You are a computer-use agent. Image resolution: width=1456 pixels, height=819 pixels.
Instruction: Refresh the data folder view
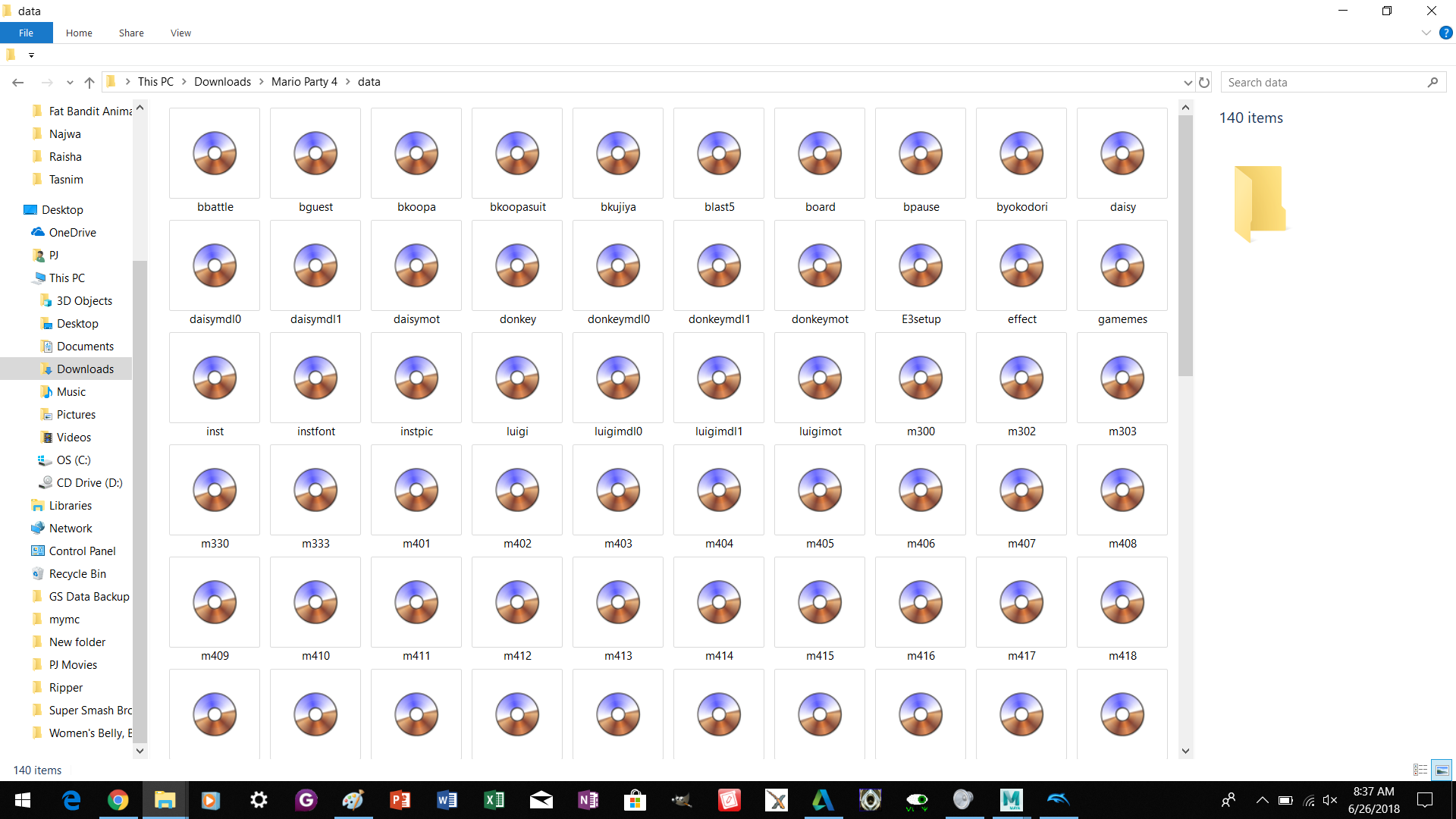pos(1204,82)
